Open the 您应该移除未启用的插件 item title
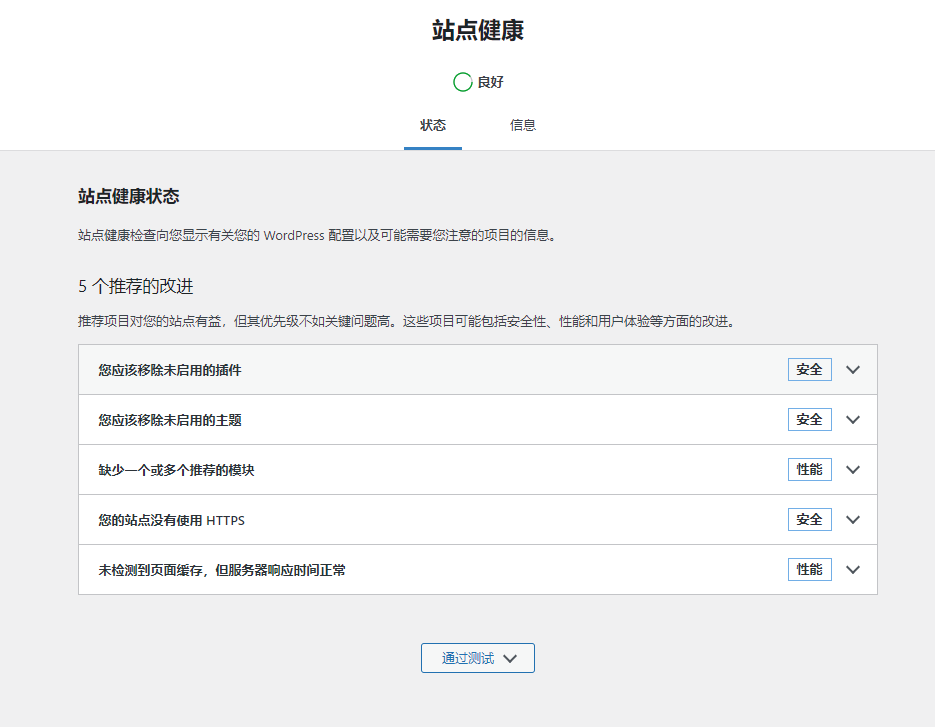Screen dimensions: 935x727 (x=170, y=370)
